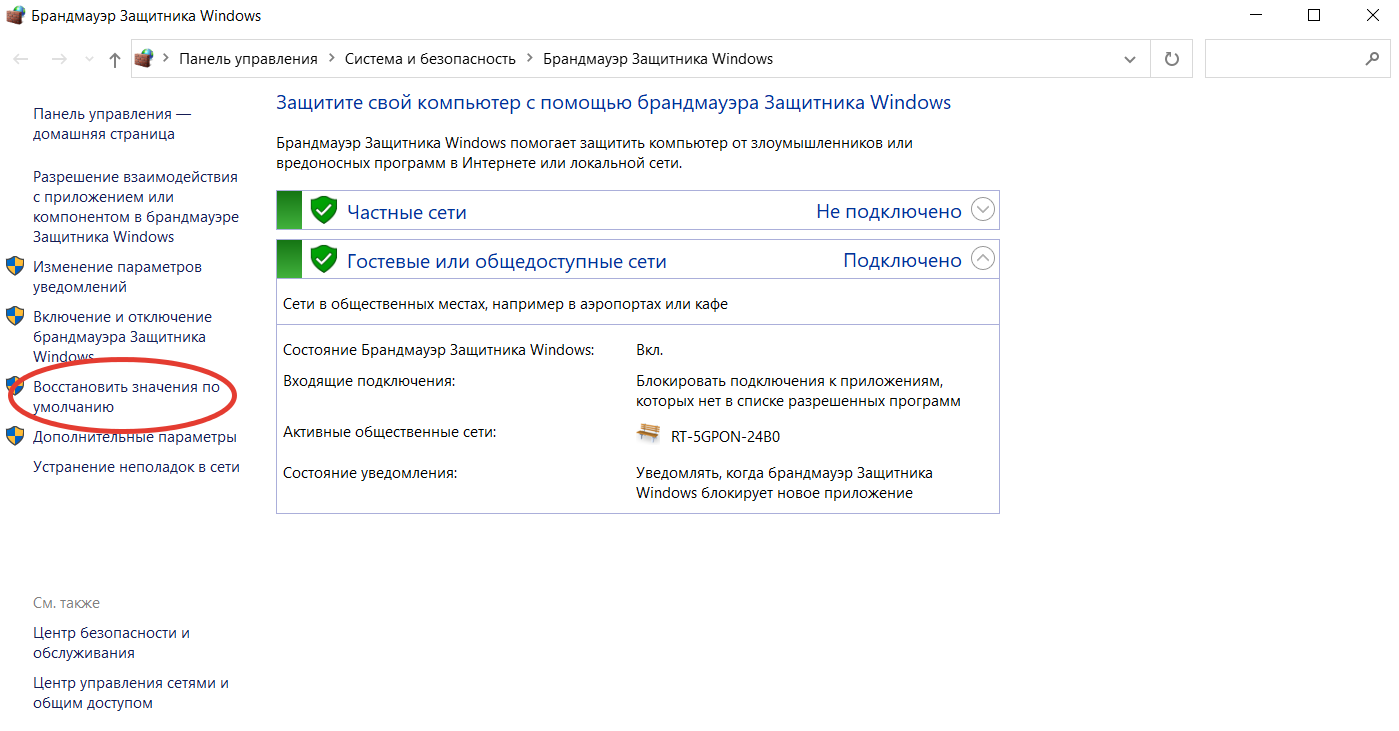The height and width of the screenshot is (731, 1399).
Task: Open 'Изменение параметров уведомлений' link
Action: coord(118,277)
